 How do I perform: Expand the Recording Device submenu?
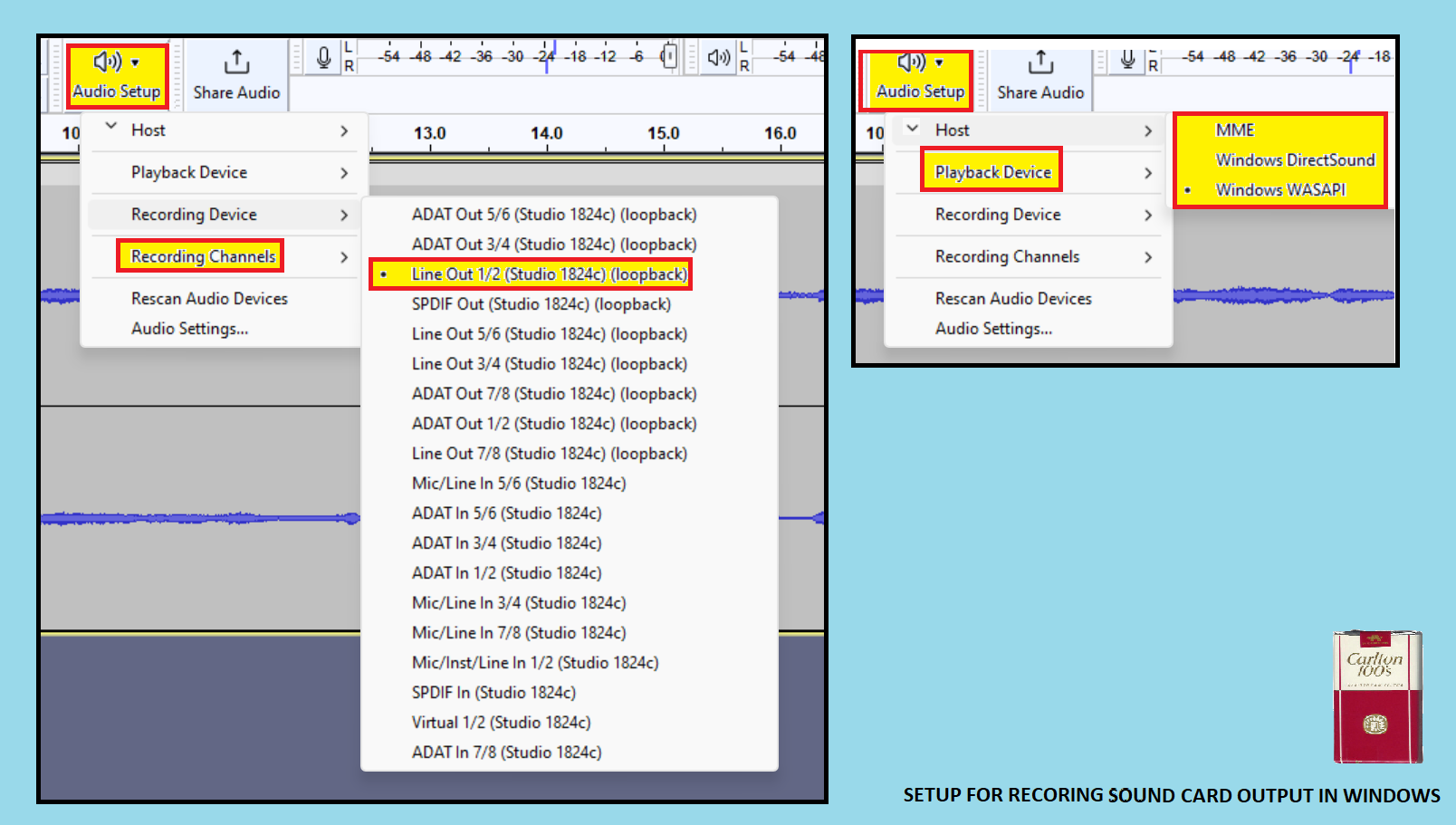coord(194,215)
